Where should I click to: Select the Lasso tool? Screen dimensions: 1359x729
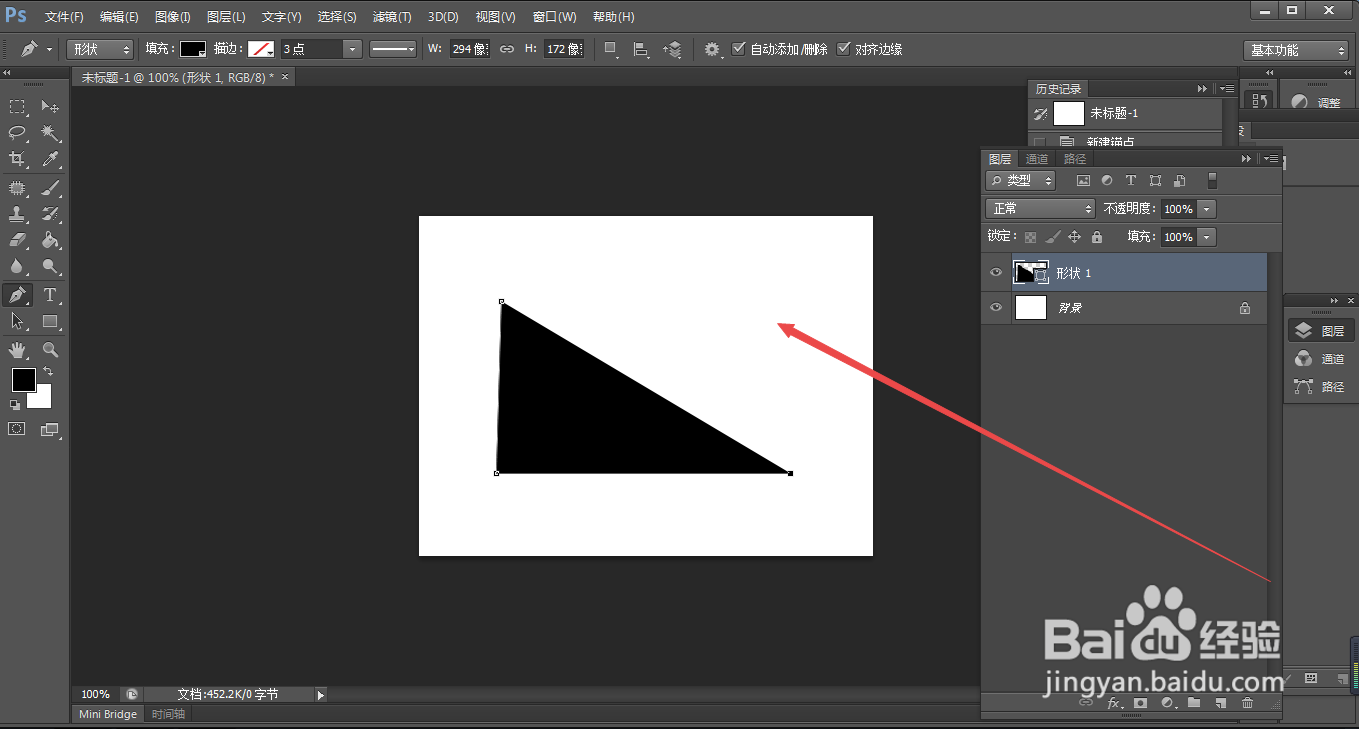(18, 133)
